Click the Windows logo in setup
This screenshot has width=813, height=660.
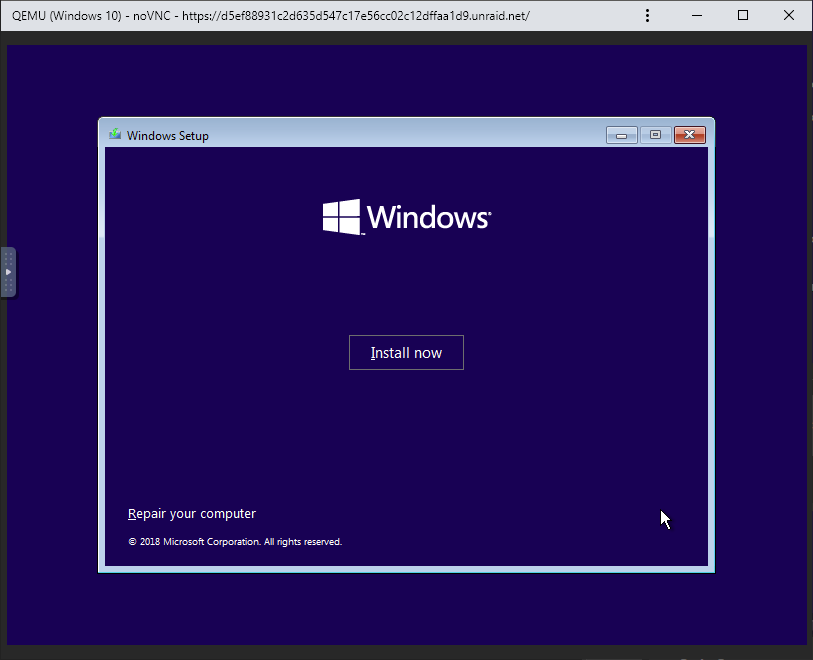(x=407, y=217)
